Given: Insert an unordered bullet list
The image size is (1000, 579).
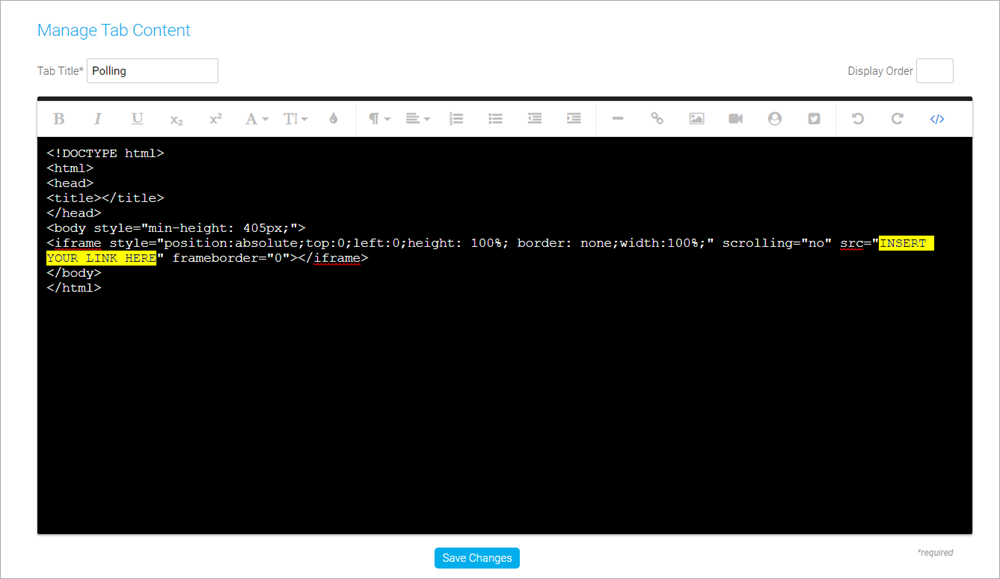Looking at the screenshot, I should (496, 119).
